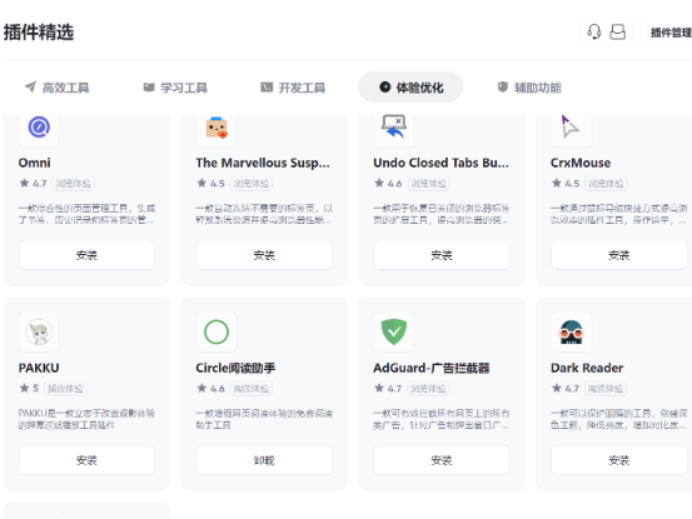This screenshot has width=692, height=519.
Task: Switch to the 学习工具 tab
Action: pos(175,87)
